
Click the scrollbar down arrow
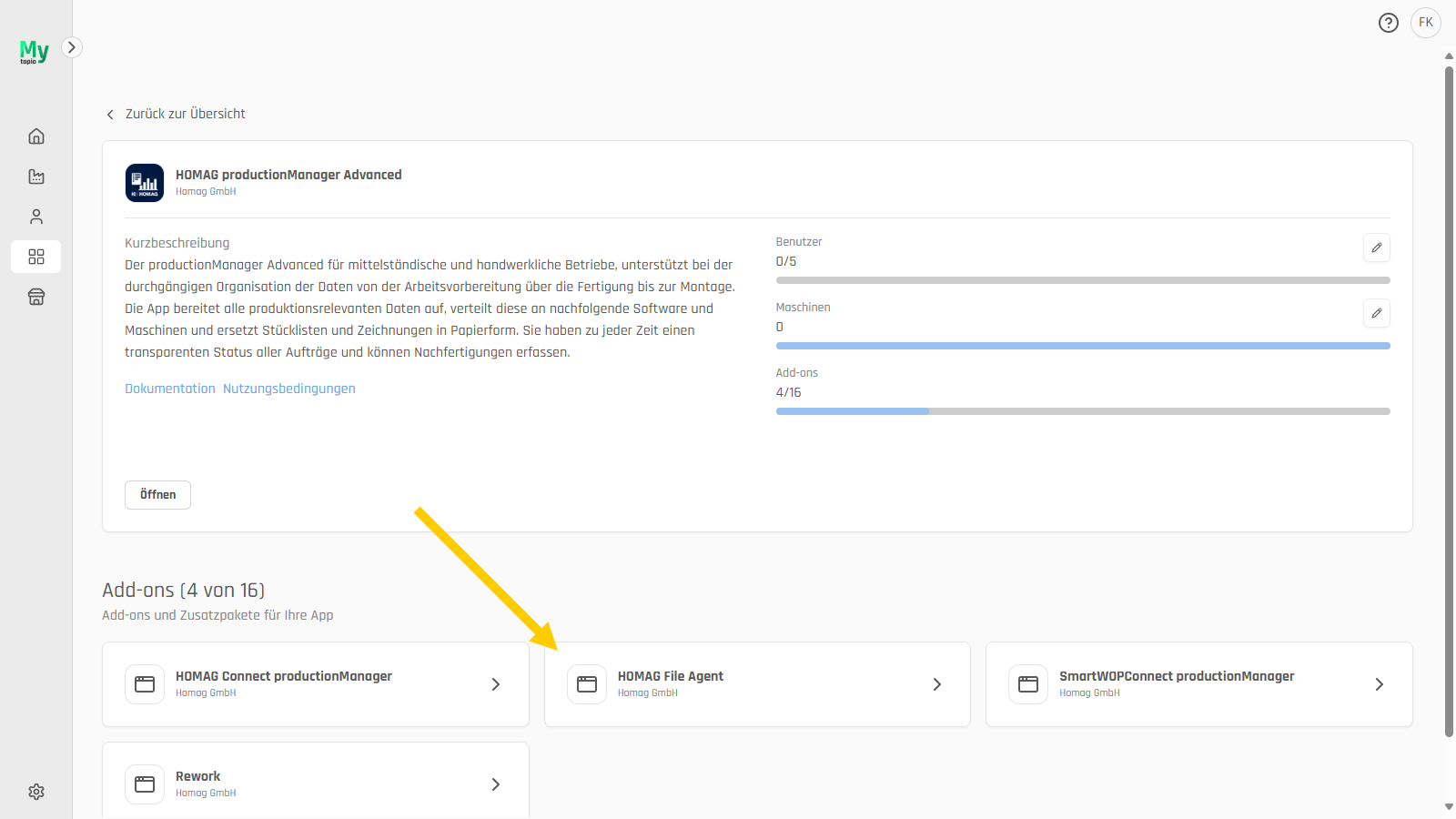click(1449, 807)
